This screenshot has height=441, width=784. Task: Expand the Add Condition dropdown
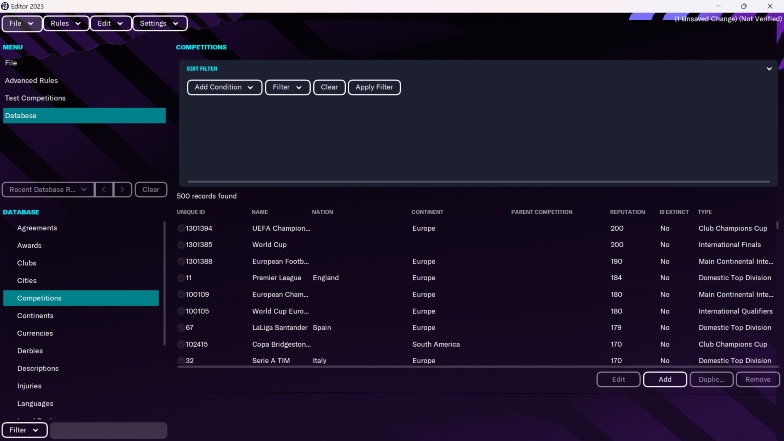point(224,87)
